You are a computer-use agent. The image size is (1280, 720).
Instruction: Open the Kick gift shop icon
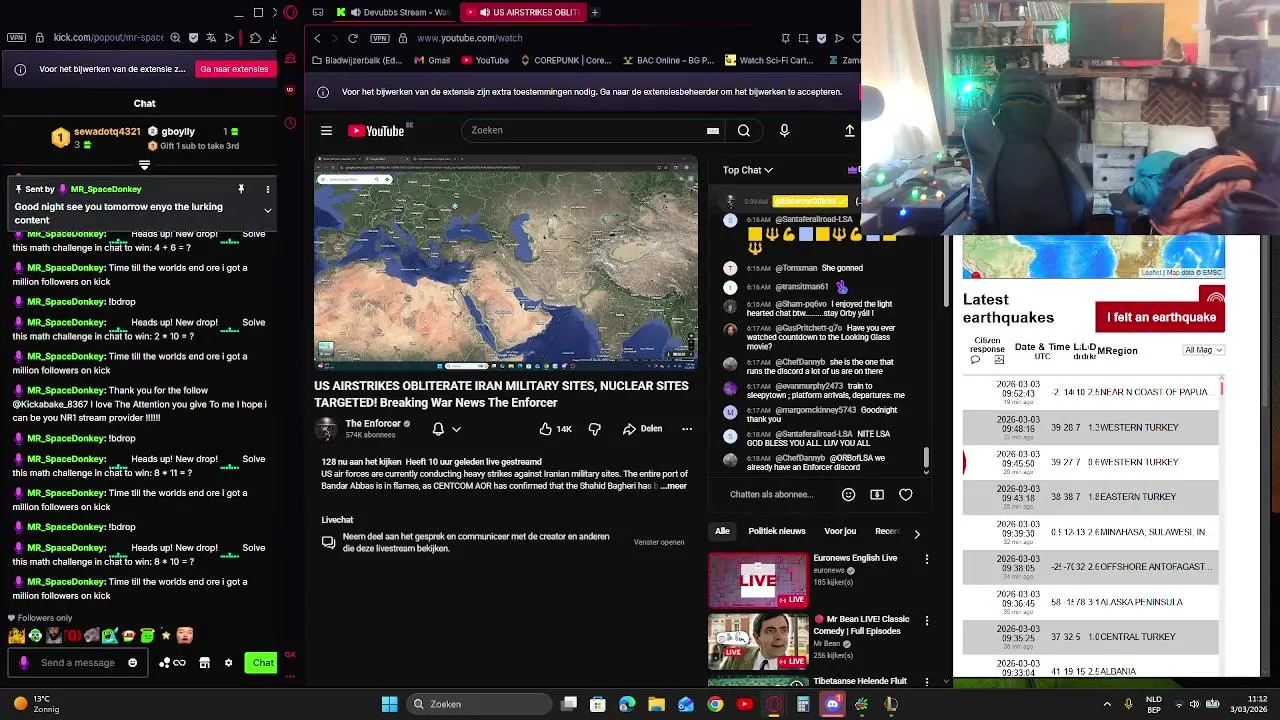(x=204, y=663)
